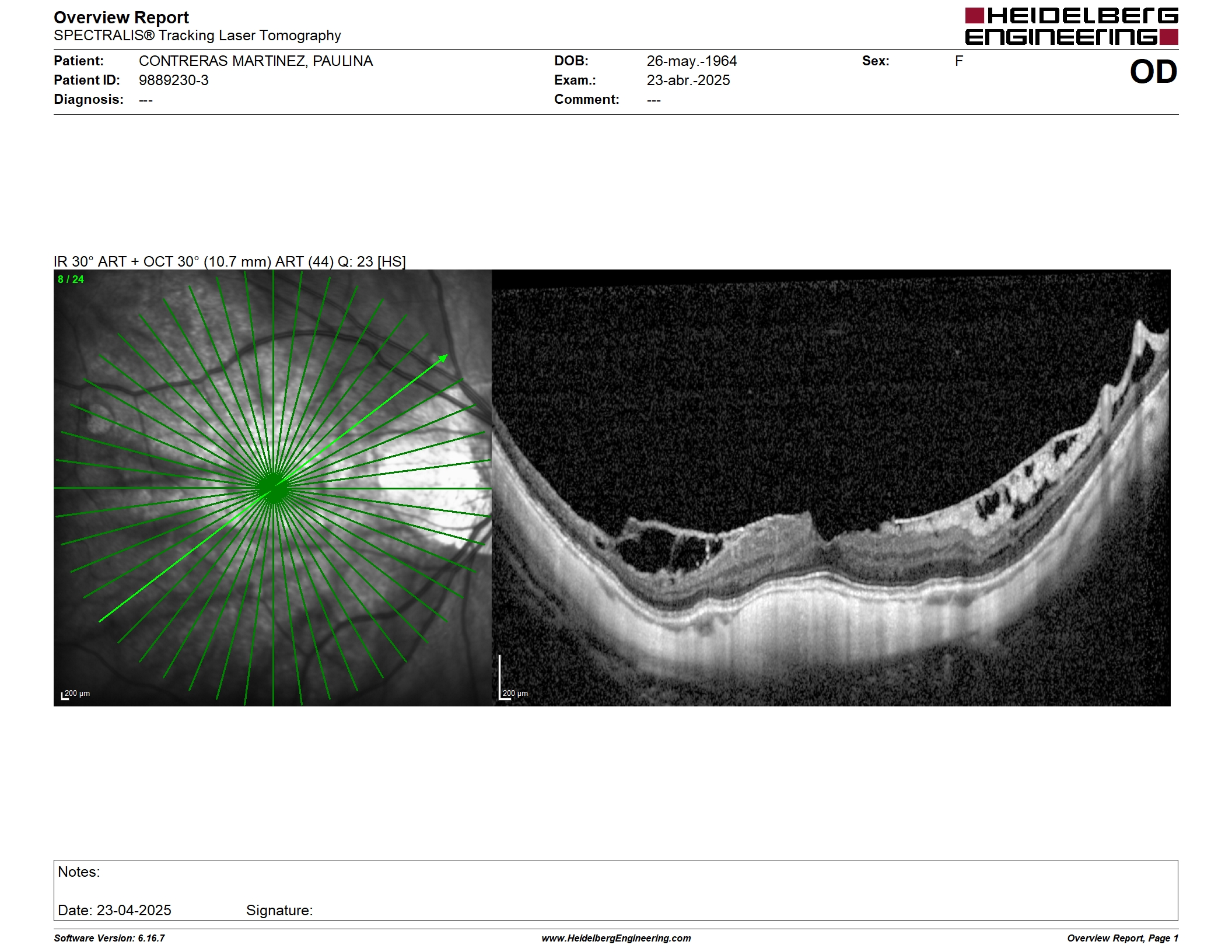Screen dimensions: 1232x952
Task: Click the 'Overview Report' title
Action: pos(121,17)
